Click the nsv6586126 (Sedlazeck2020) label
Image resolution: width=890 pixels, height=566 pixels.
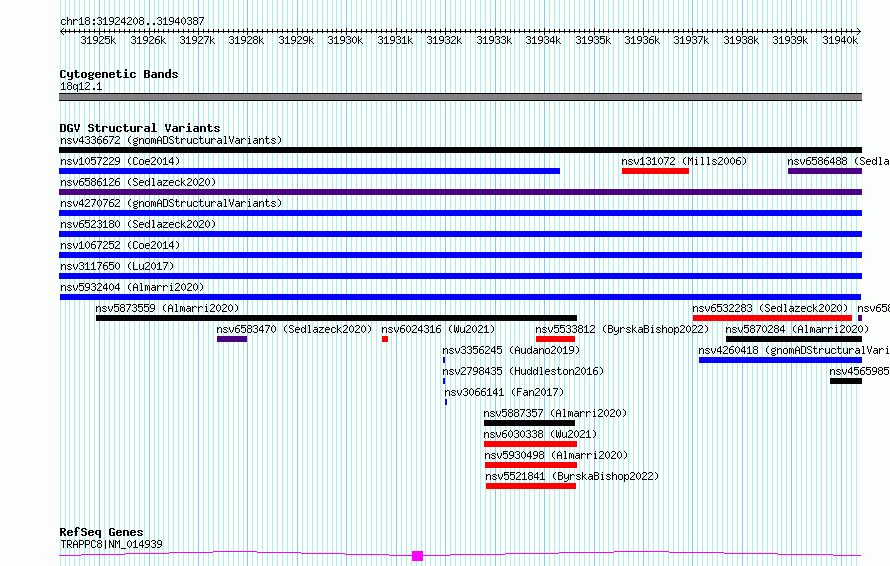point(138,182)
